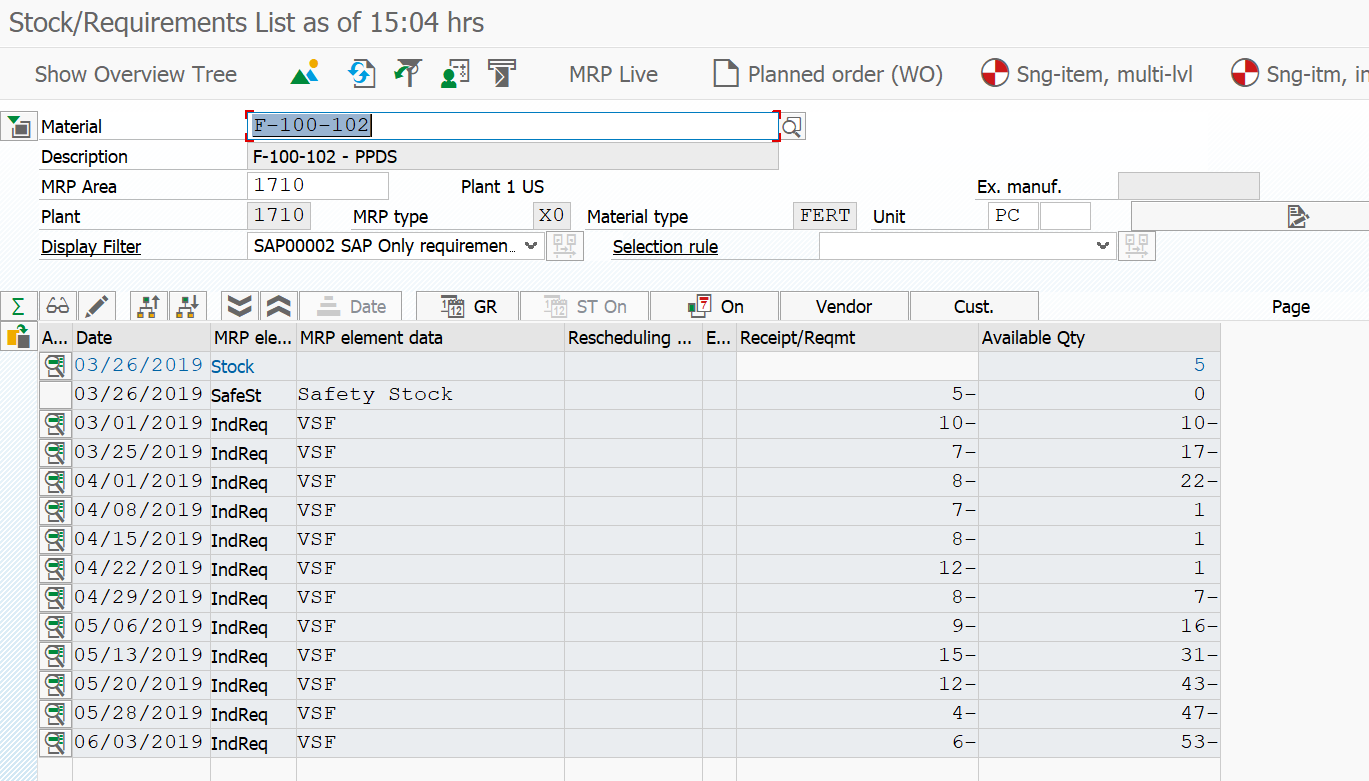
Task: Open details icon for 05/28/2019 row
Action: click(55, 714)
